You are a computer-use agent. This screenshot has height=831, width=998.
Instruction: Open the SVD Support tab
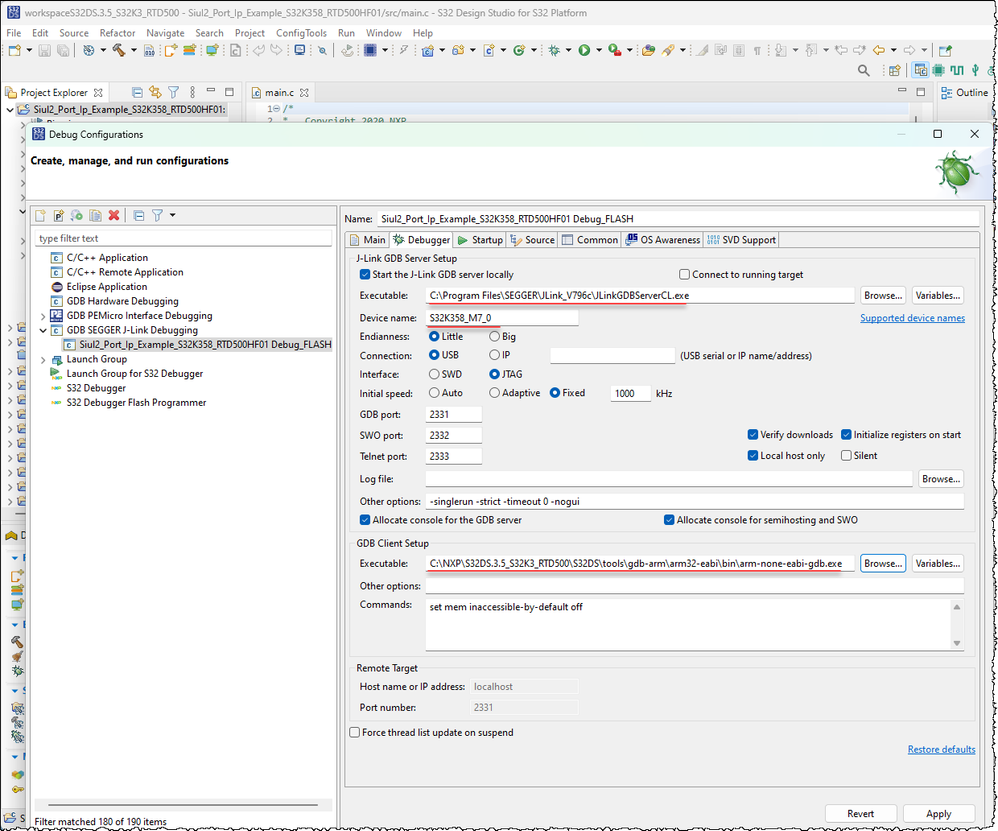pyautogui.click(x=741, y=240)
